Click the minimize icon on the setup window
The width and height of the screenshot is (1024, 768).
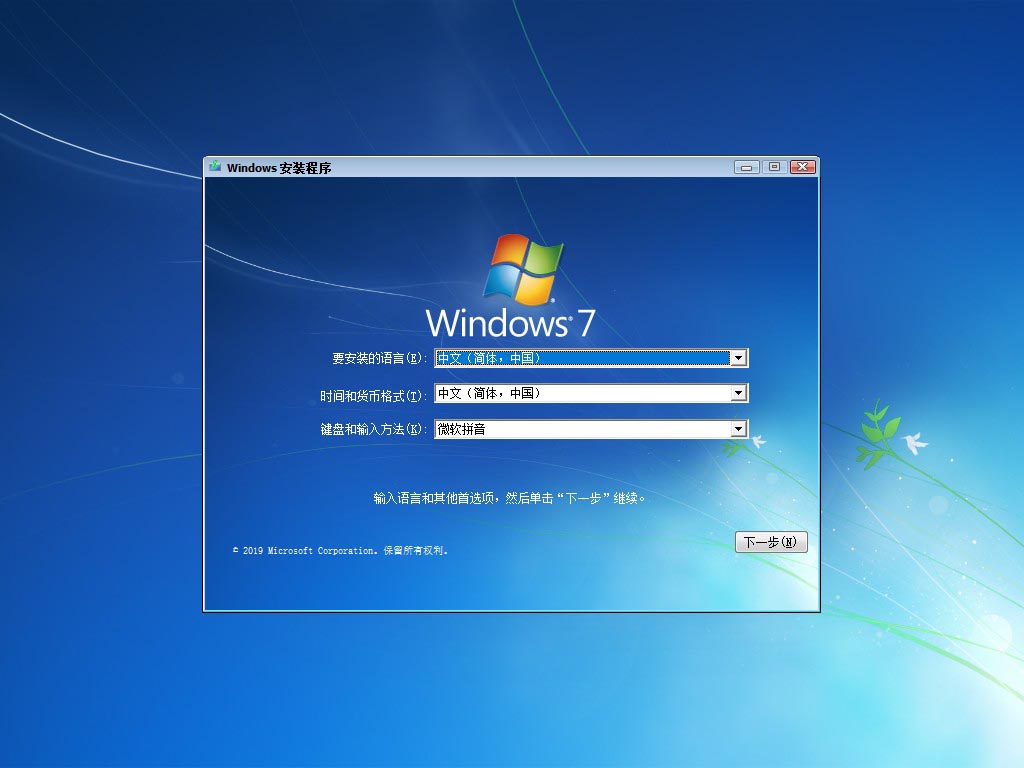tap(747, 166)
